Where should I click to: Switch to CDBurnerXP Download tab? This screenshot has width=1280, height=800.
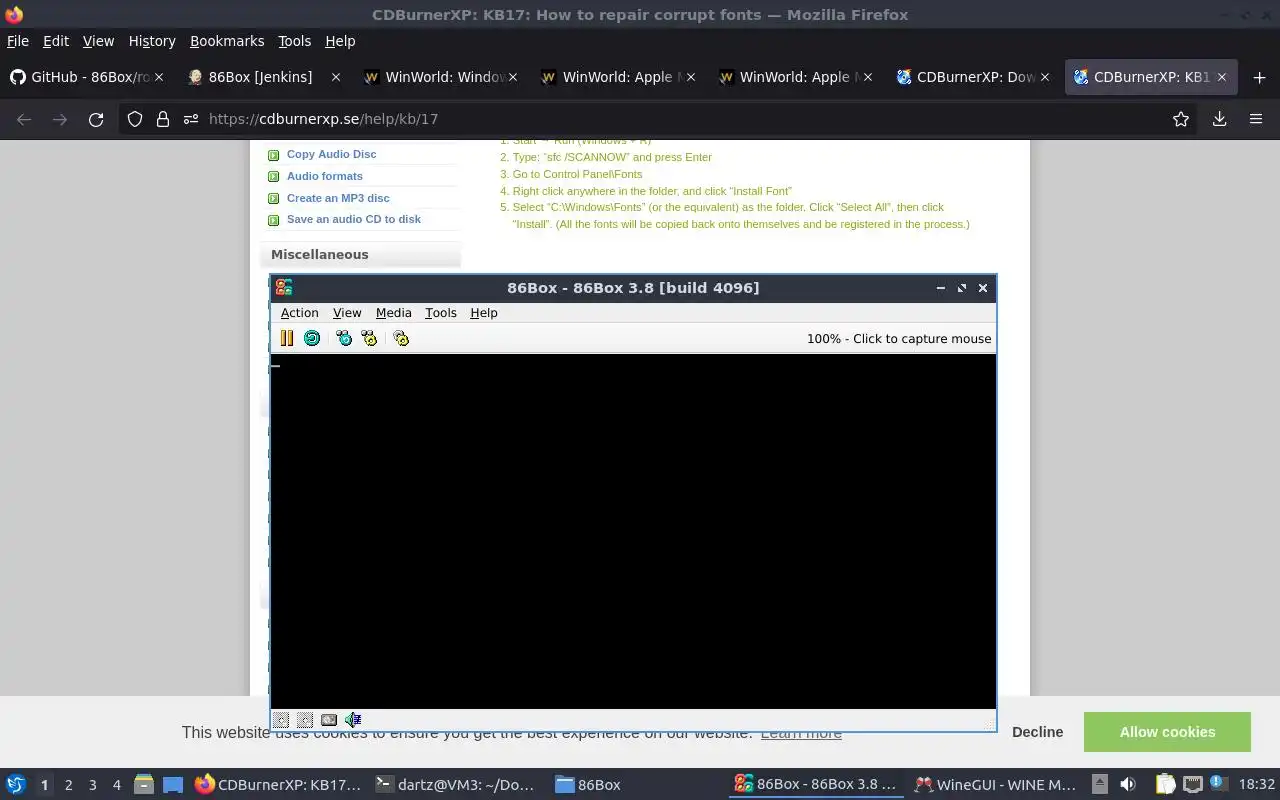pos(973,77)
